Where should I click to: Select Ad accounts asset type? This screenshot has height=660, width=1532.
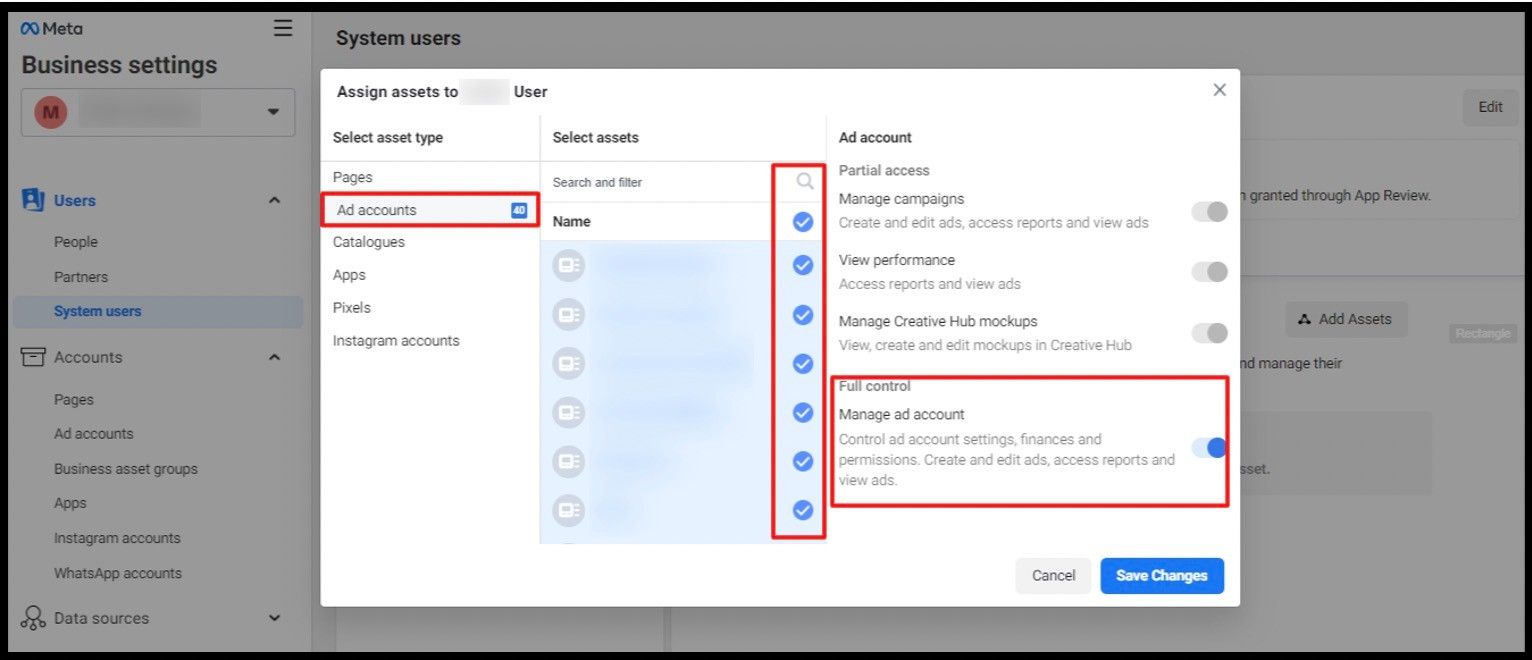[x=377, y=210]
